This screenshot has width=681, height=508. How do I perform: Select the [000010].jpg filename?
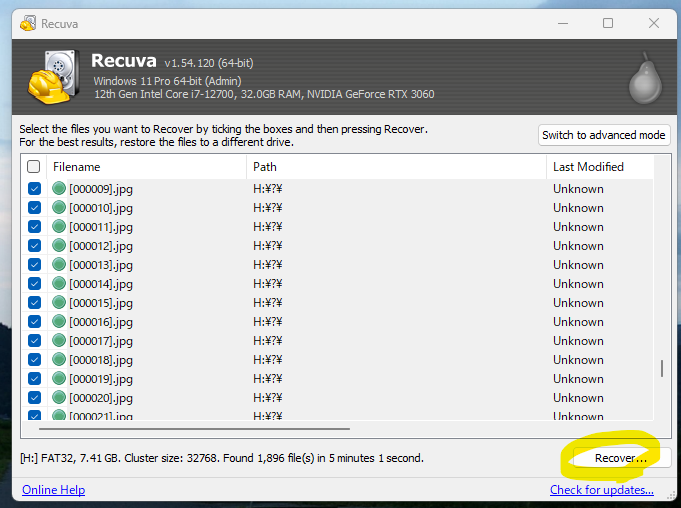point(101,208)
